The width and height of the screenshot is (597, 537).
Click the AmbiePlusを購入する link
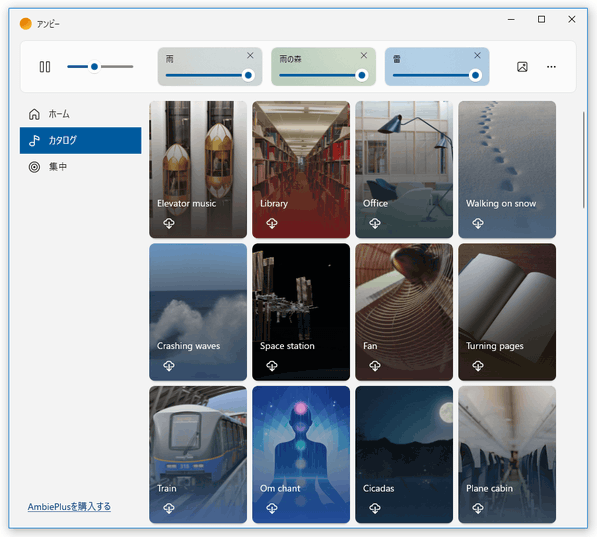coord(69,507)
